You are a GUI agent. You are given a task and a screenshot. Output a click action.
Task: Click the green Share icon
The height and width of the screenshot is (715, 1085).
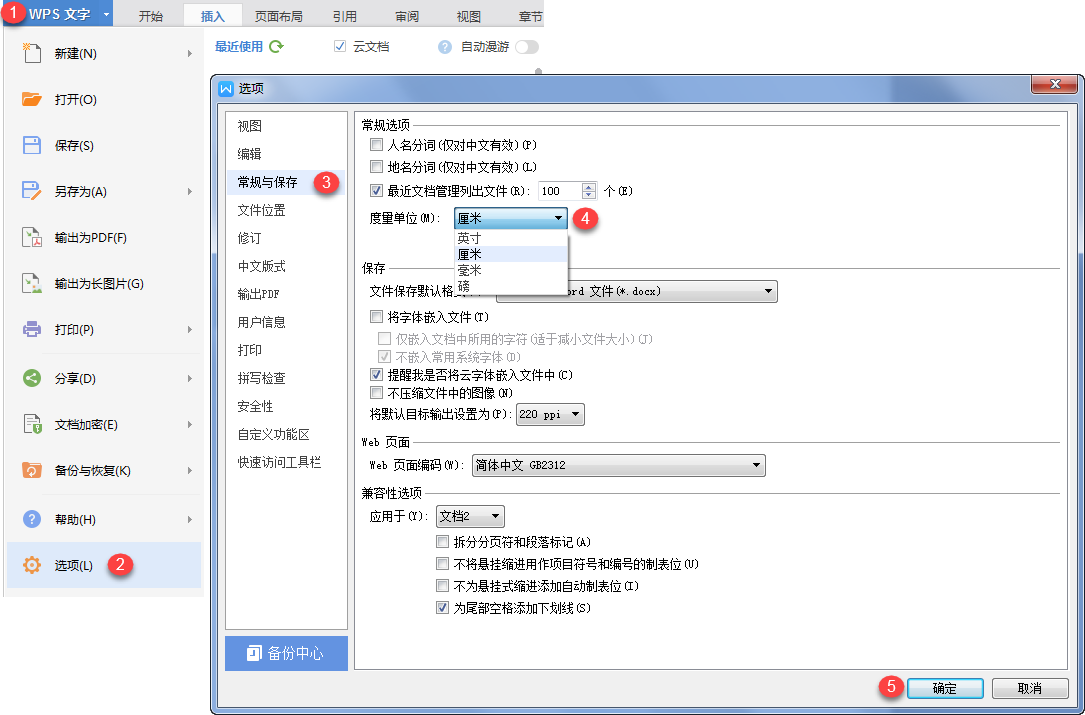[32, 379]
